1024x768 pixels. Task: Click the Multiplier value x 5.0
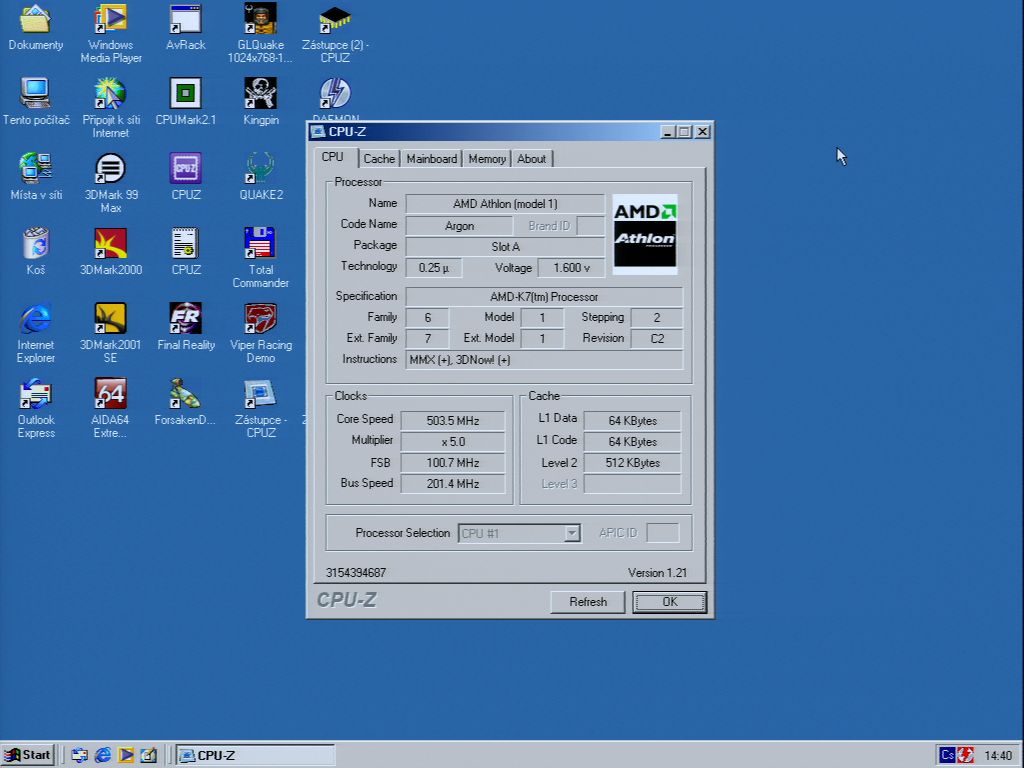(x=453, y=441)
